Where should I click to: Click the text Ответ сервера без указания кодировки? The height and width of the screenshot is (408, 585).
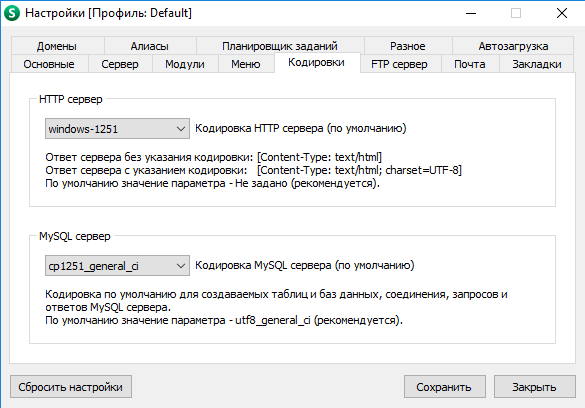[x=149, y=157]
